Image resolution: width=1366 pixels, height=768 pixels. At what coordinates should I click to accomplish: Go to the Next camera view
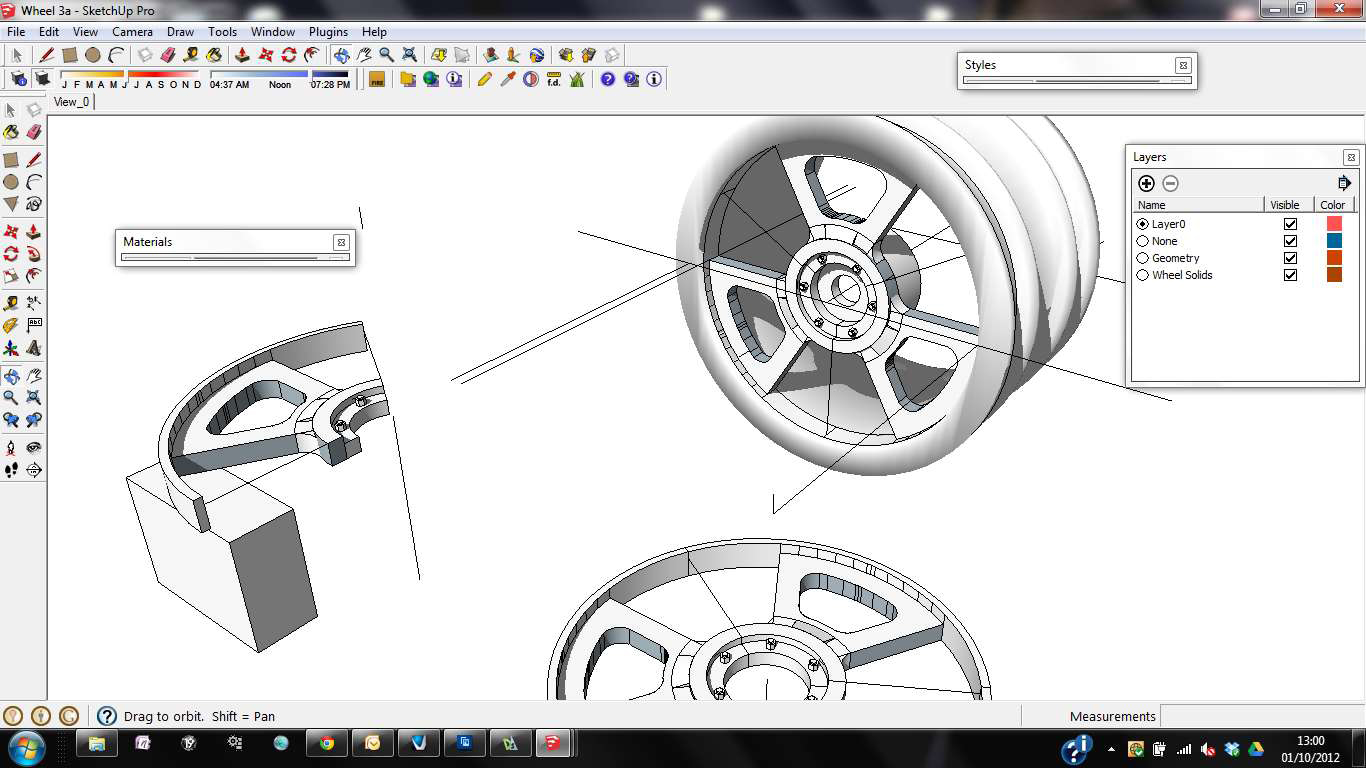(34, 420)
